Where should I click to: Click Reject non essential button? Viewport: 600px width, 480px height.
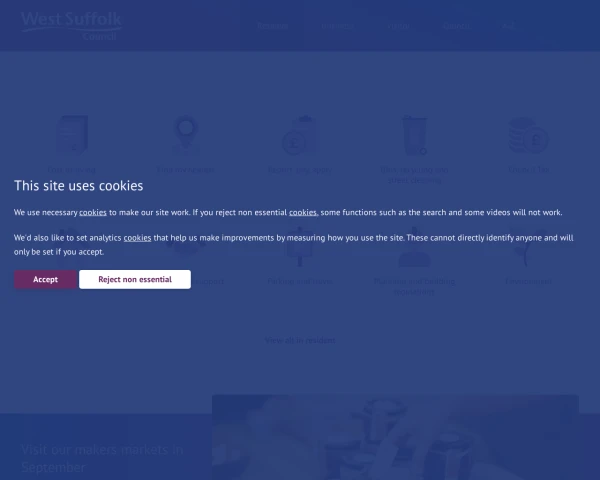point(135,279)
